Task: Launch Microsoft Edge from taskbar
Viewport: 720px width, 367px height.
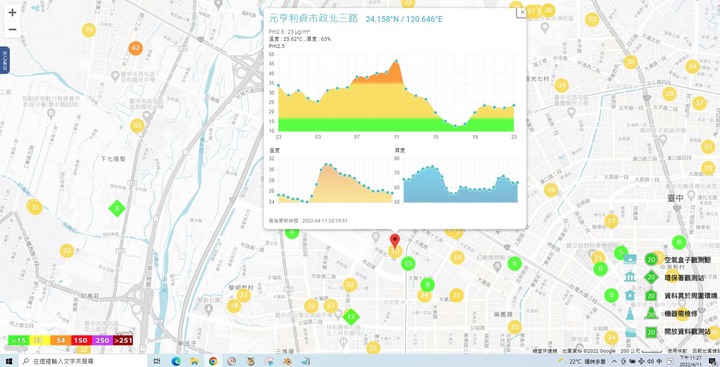Action: [x=176, y=361]
